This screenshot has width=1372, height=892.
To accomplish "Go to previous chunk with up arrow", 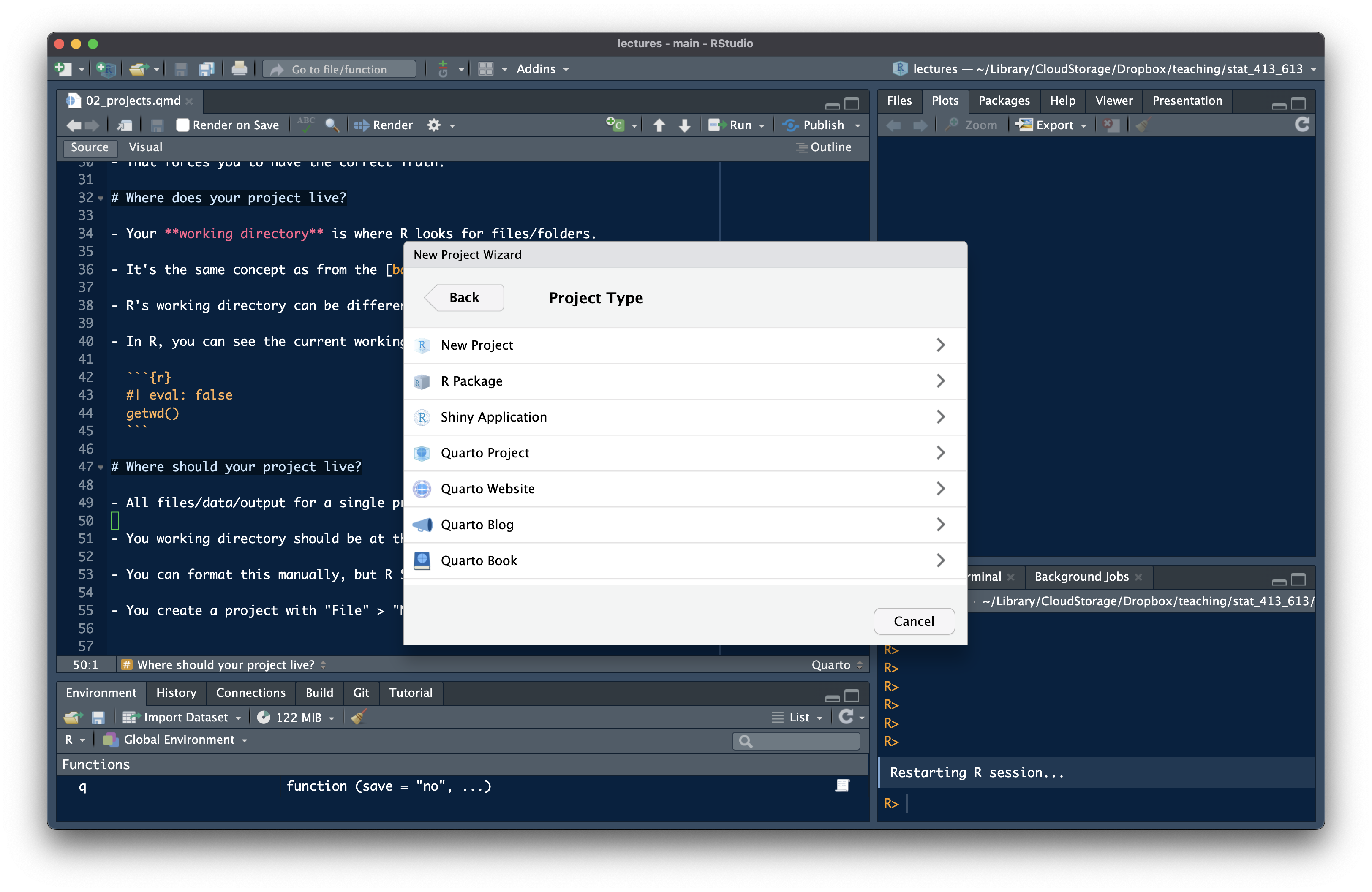I will [659, 125].
